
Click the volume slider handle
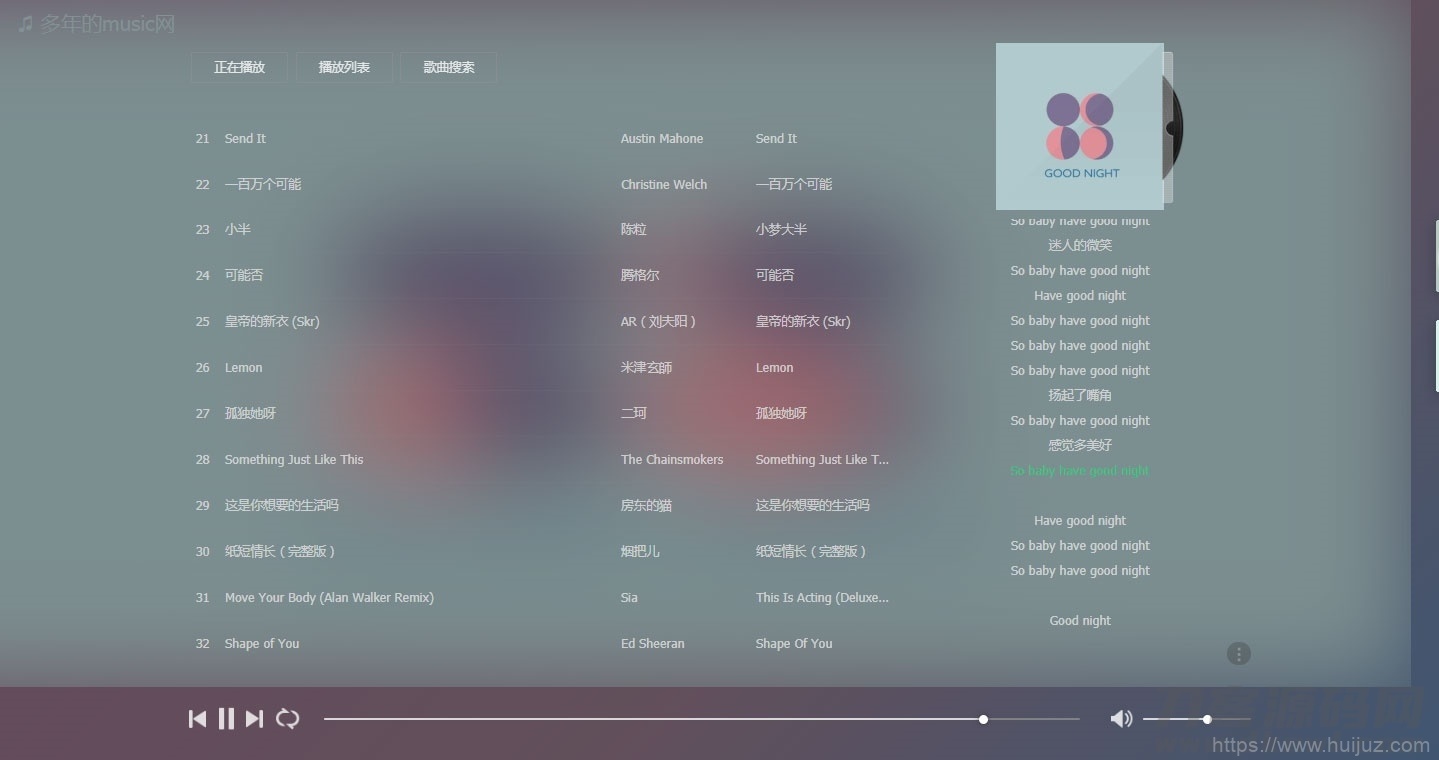(x=1207, y=719)
